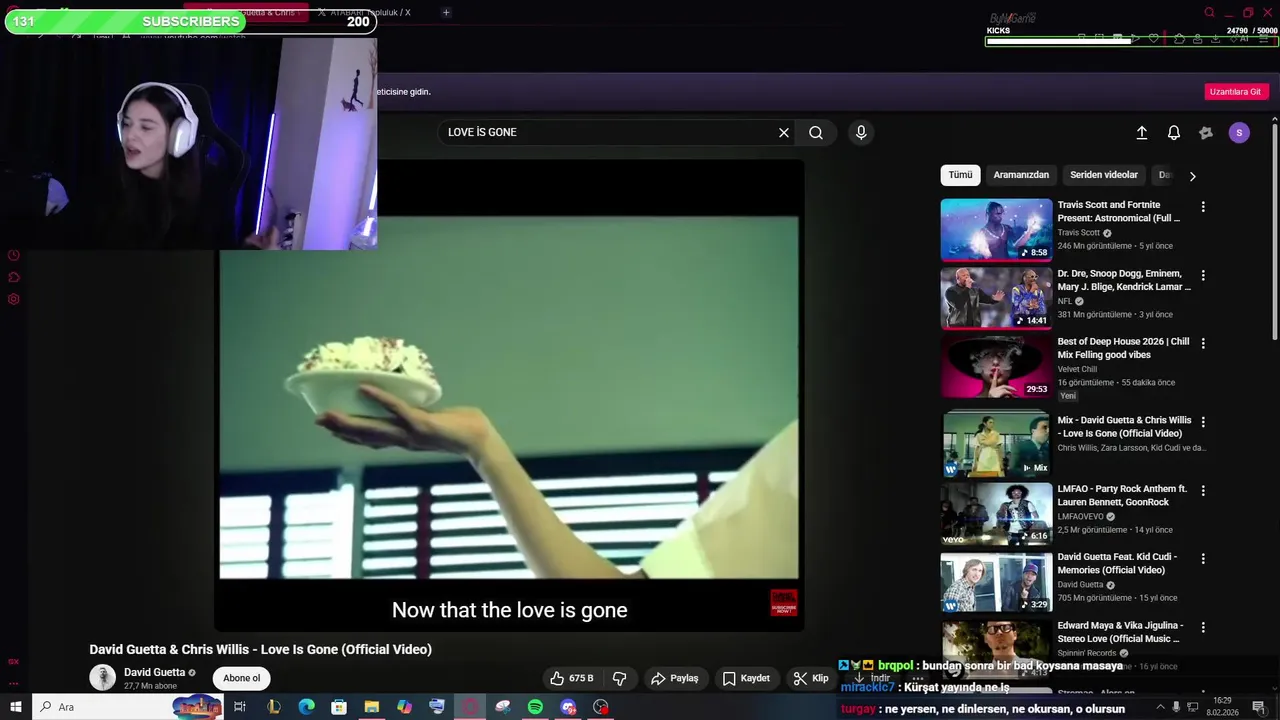Click the video player frame
The height and width of the screenshot is (720, 1280).
pyautogui.click(x=509, y=397)
